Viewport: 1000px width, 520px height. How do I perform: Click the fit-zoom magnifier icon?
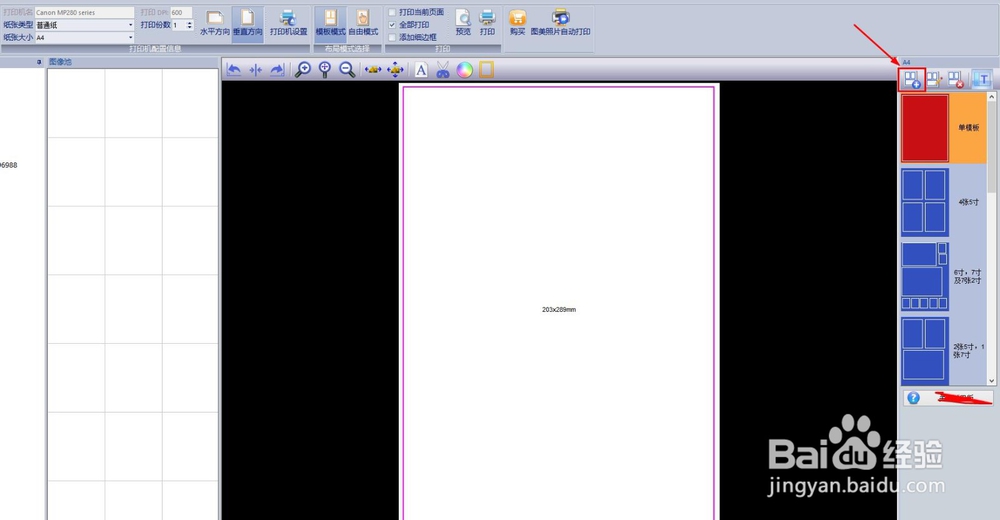(x=325, y=70)
